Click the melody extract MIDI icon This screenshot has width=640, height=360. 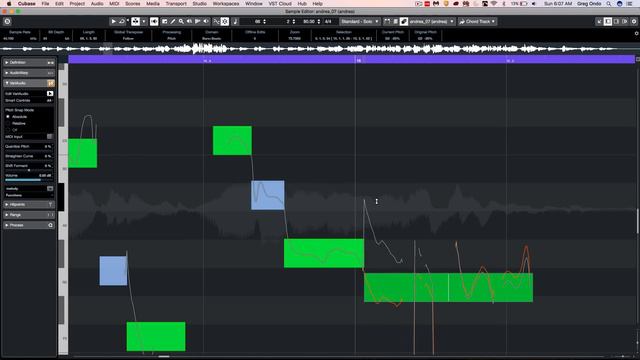pyautogui.click(x=50, y=189)
